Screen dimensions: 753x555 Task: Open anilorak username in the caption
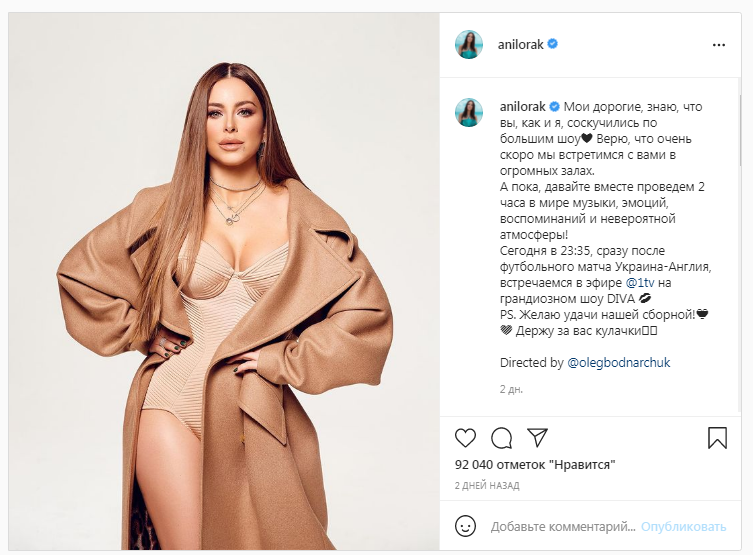522,107
